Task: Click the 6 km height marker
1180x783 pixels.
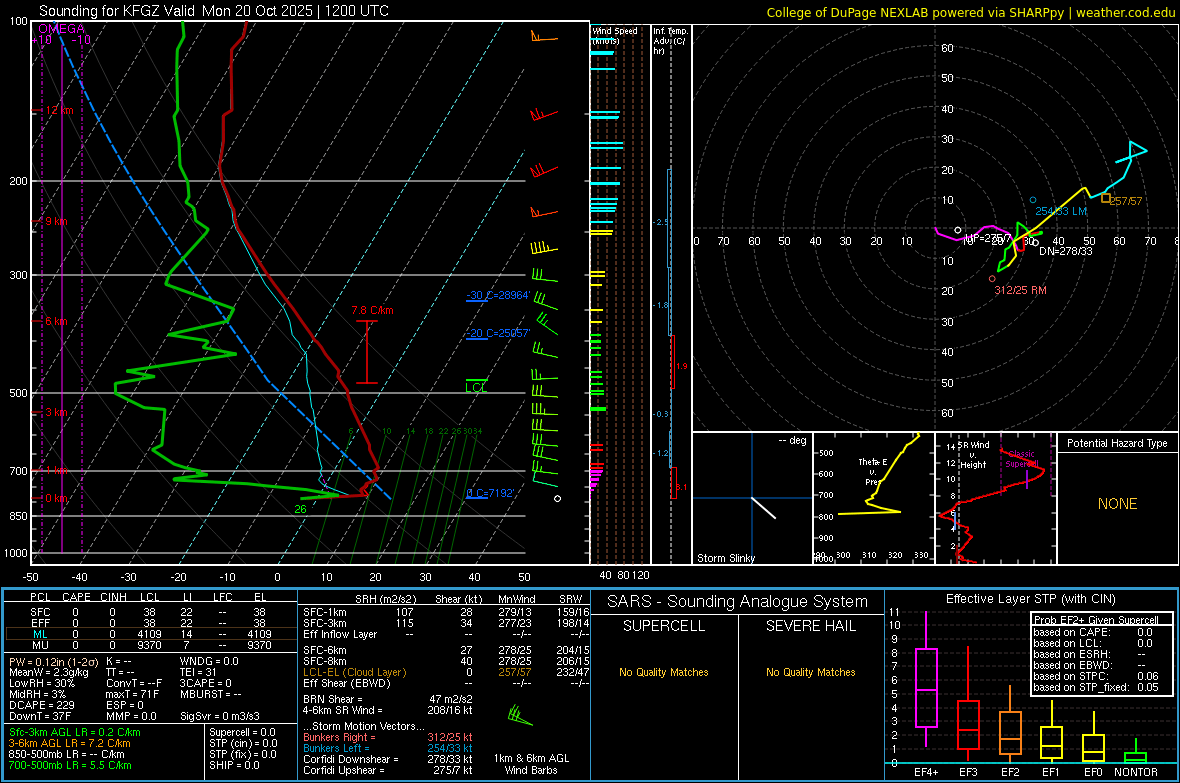Action: pos(56,321)
